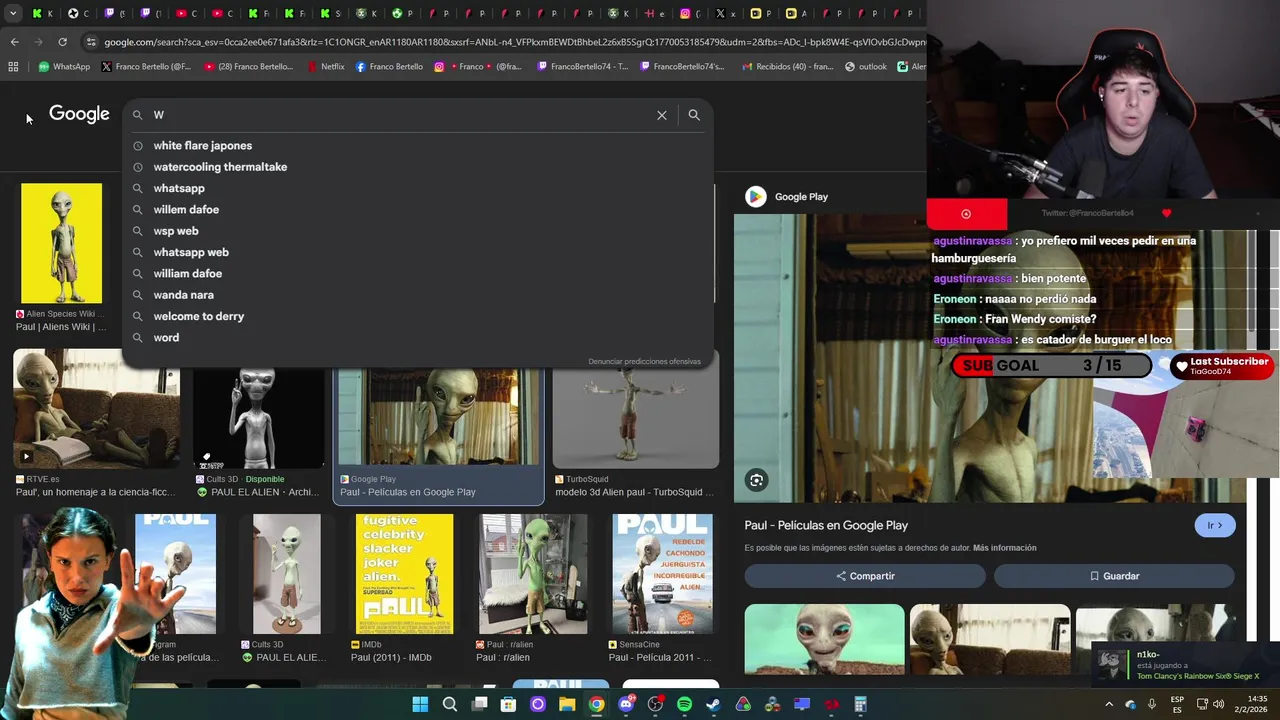Reload the page with the browser refresh icon
The height and width of the screenshot is (720, 1280).
[x=62, y=42]
